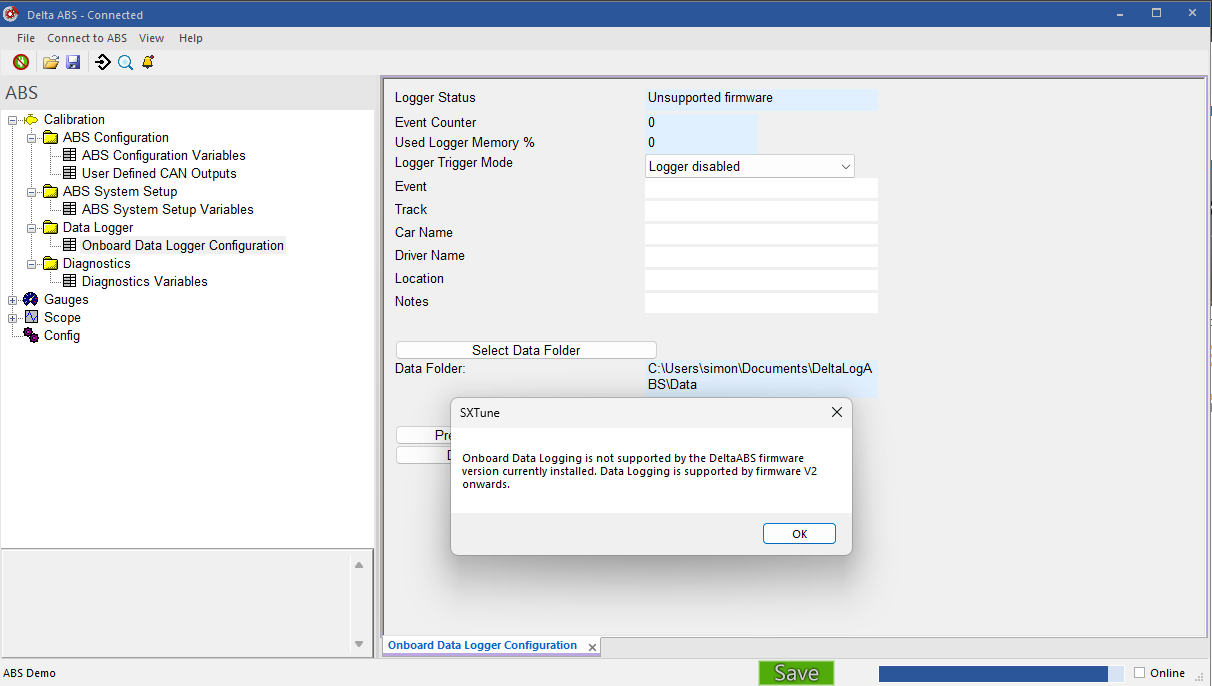
Task: Click the arrow-into-diamond toolbar icon
Action: pos(102,62)
